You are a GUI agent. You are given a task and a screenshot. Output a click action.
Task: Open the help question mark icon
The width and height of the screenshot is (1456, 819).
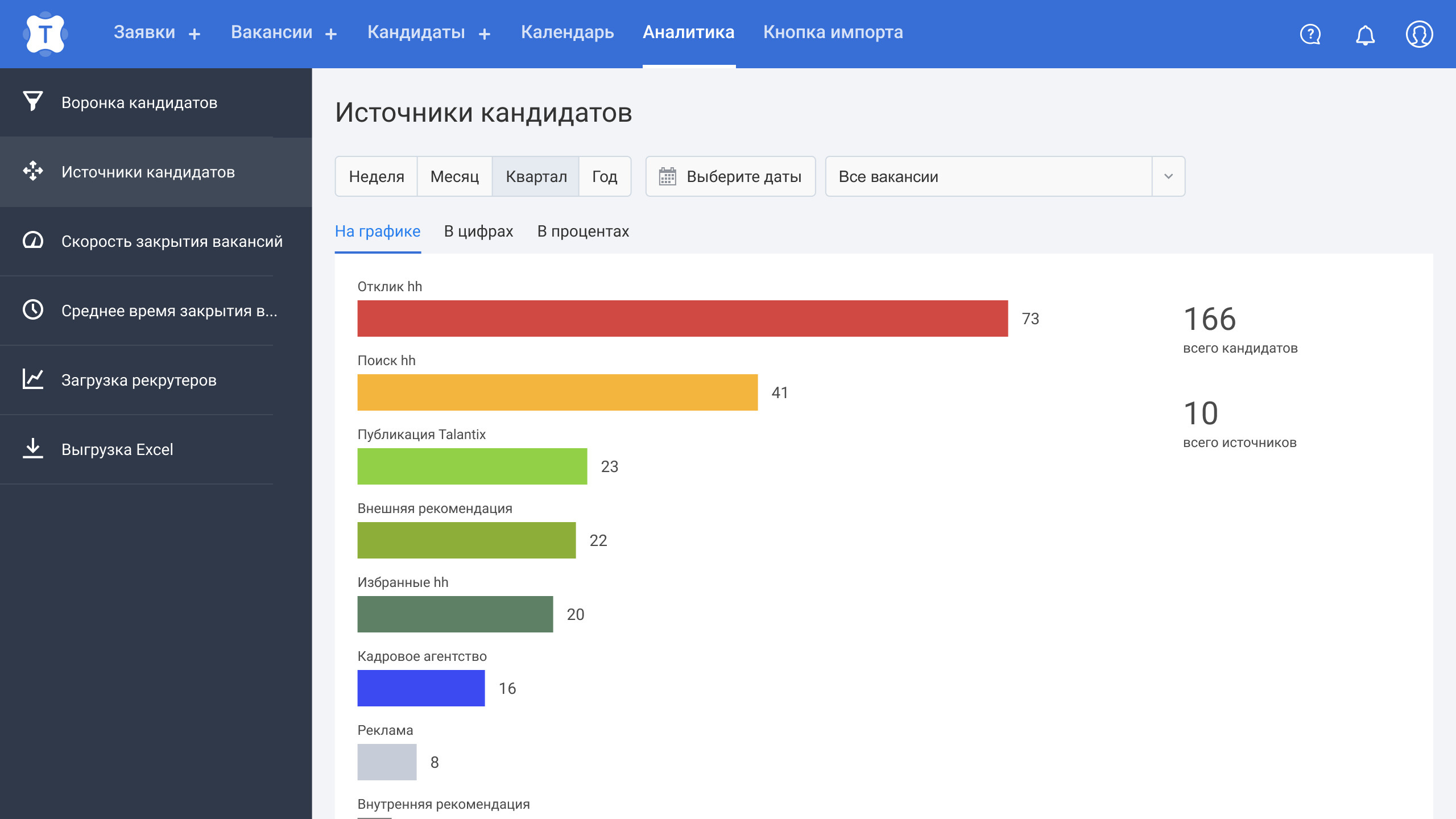1310,34
